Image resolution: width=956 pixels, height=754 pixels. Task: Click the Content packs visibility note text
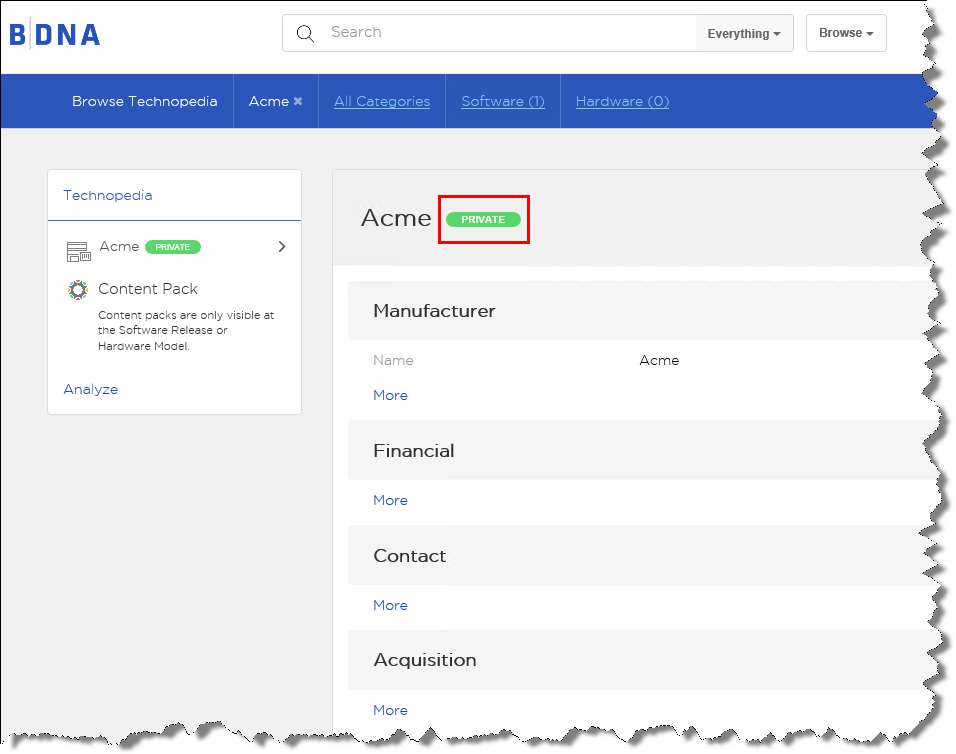coord(186,330)
